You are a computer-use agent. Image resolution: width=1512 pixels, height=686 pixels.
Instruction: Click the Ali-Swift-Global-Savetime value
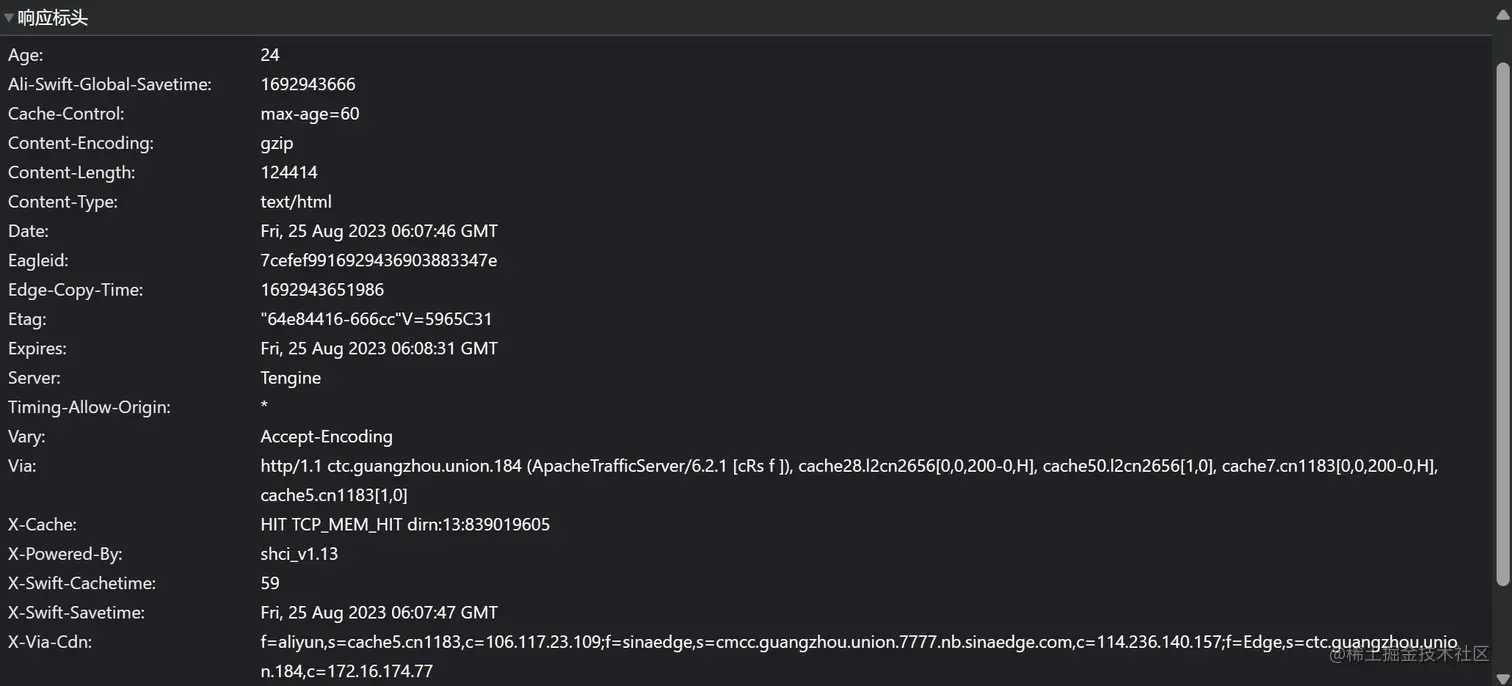pyautogui.click(x=308, y=84)
